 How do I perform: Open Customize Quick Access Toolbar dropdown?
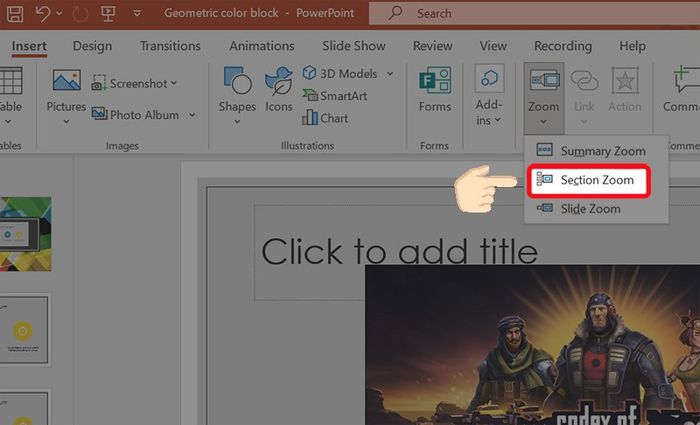[137, 13]
